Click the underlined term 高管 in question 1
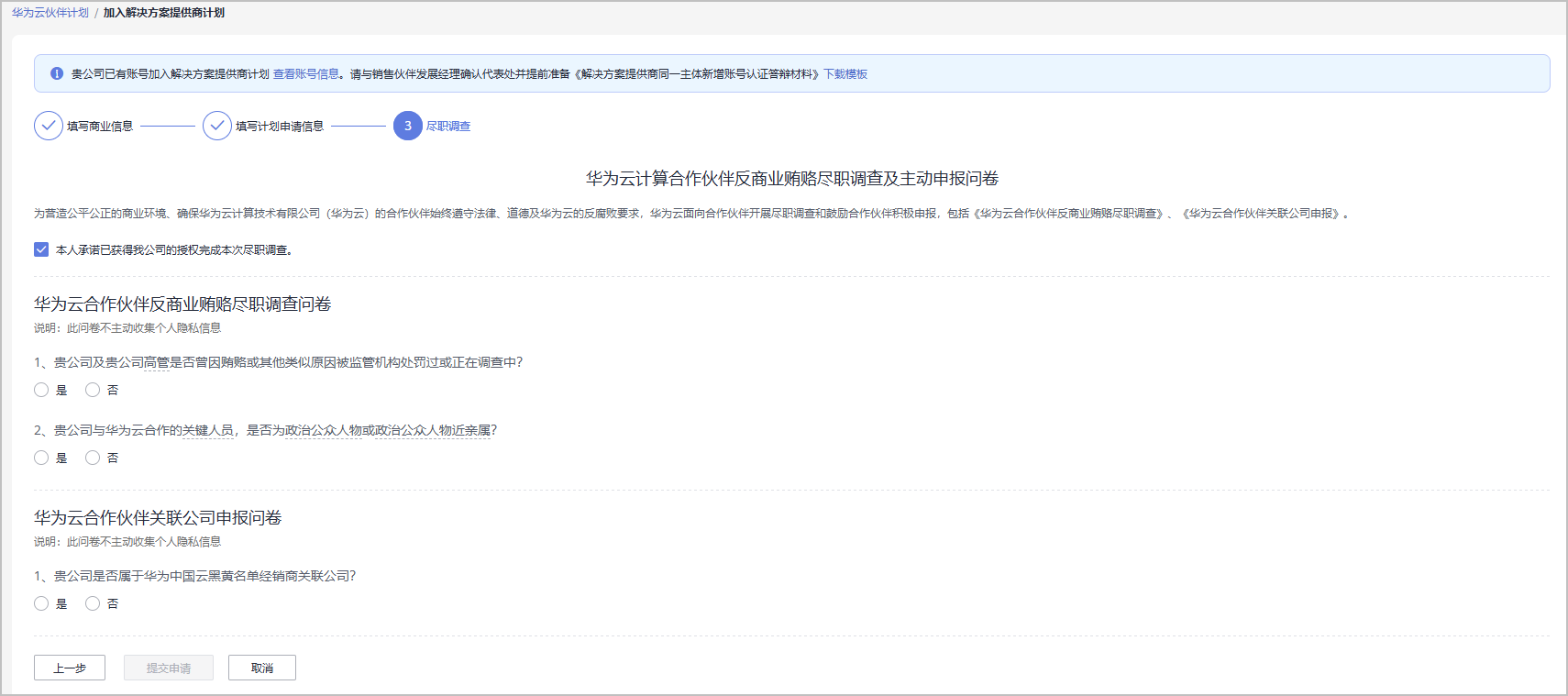Image resolution: width=1568 pixels, height=696 pixels. tap(157, 362)
